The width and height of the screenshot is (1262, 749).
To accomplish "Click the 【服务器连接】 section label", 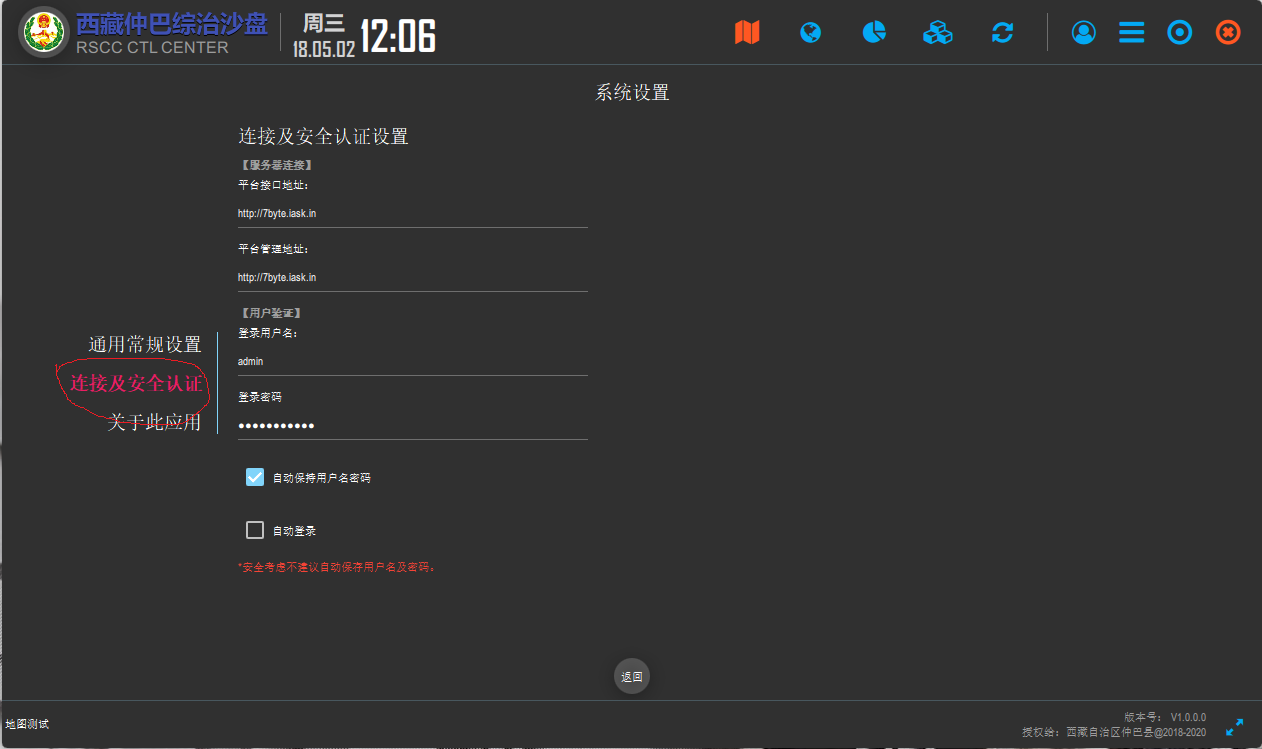I will pyautogui.click(x=277, y=165).
